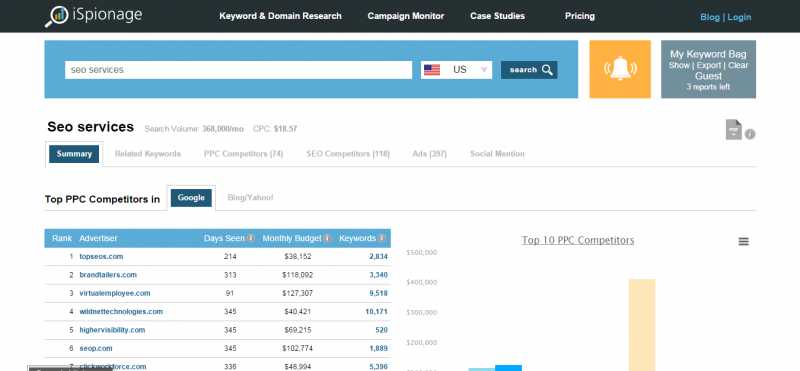Click keywords count 3,340

pyautogui.click(x=379, y=275)
